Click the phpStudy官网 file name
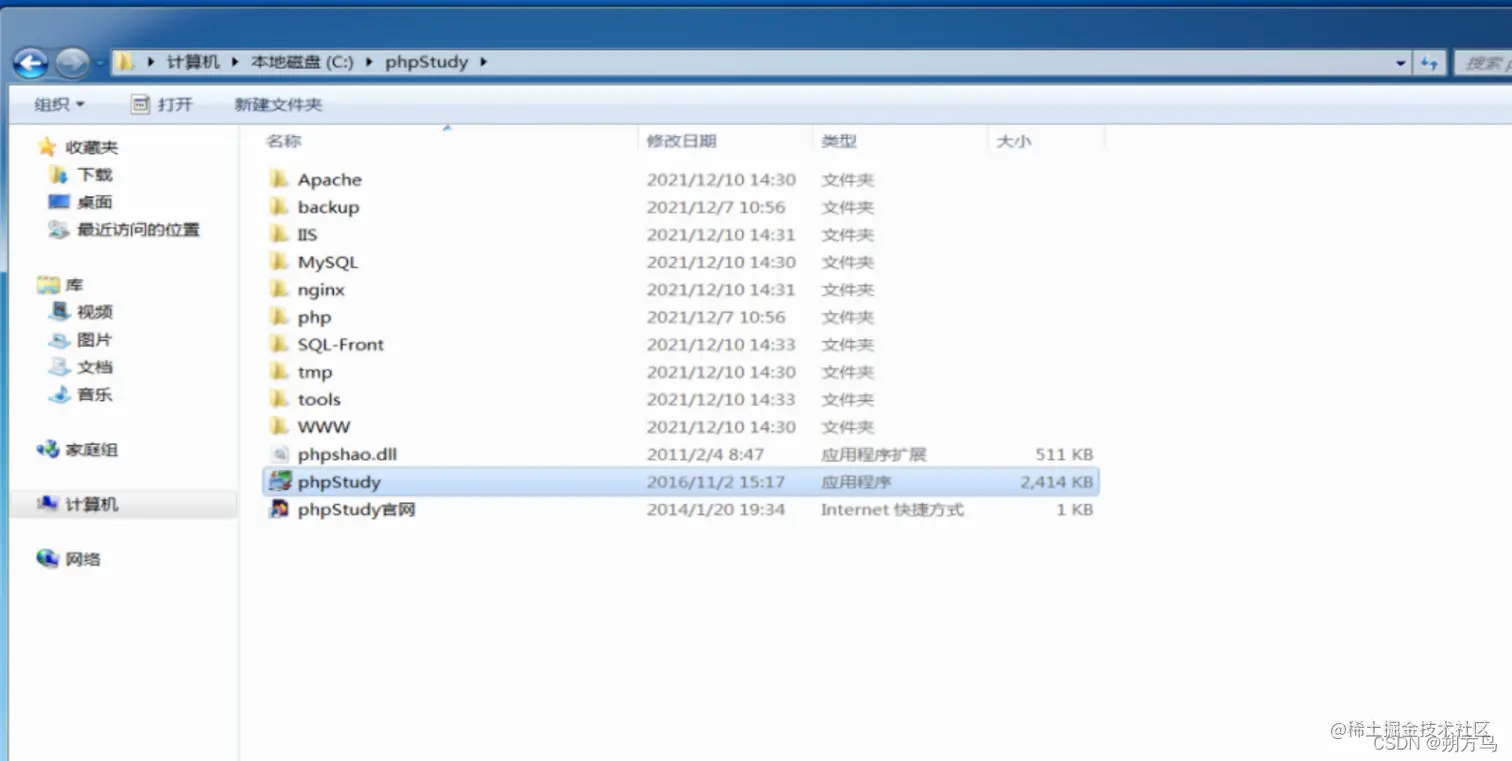Viewport: 1512px width, 761px height. point(356,509)
